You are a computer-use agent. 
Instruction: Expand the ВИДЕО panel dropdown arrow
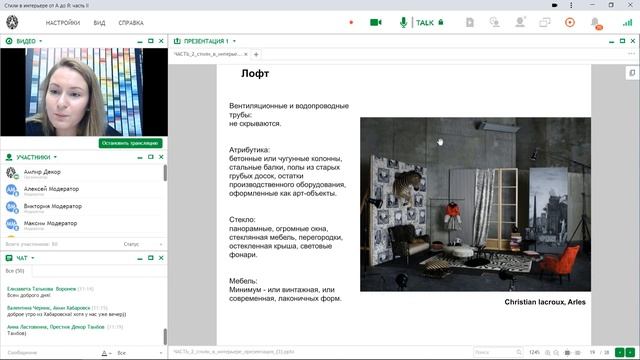[40, 41]
